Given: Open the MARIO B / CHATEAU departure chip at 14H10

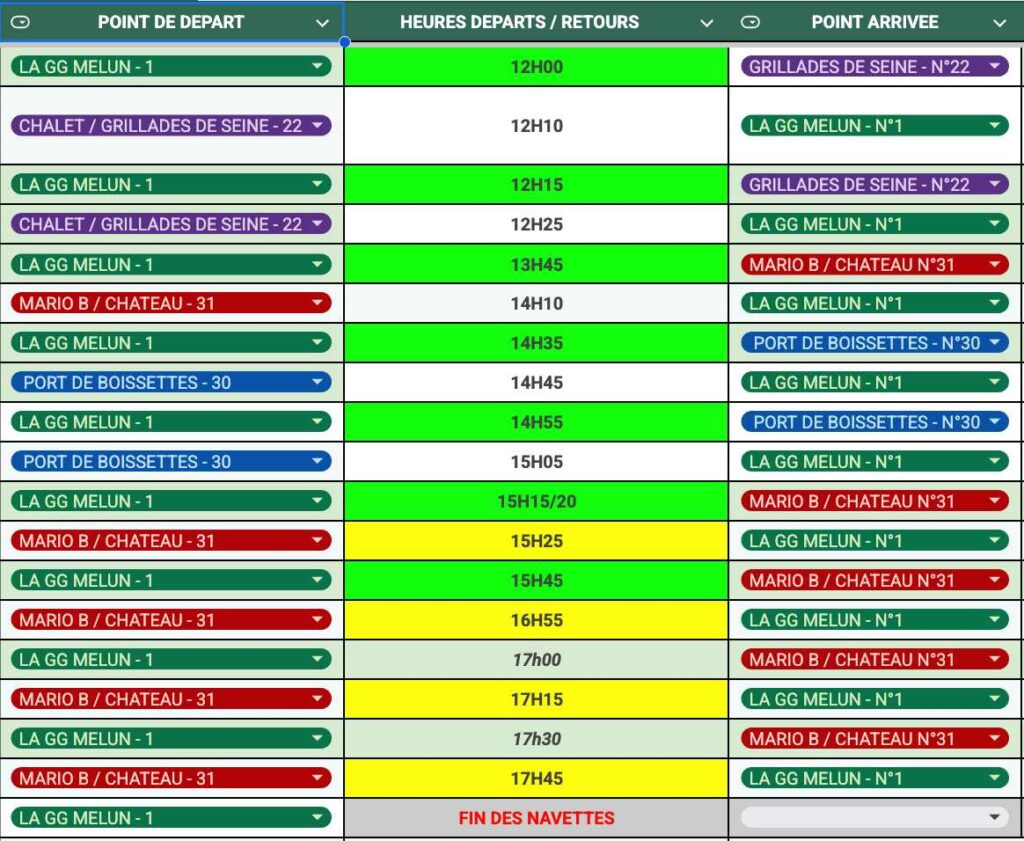Looking at the screenshot, I should [170, 303].
